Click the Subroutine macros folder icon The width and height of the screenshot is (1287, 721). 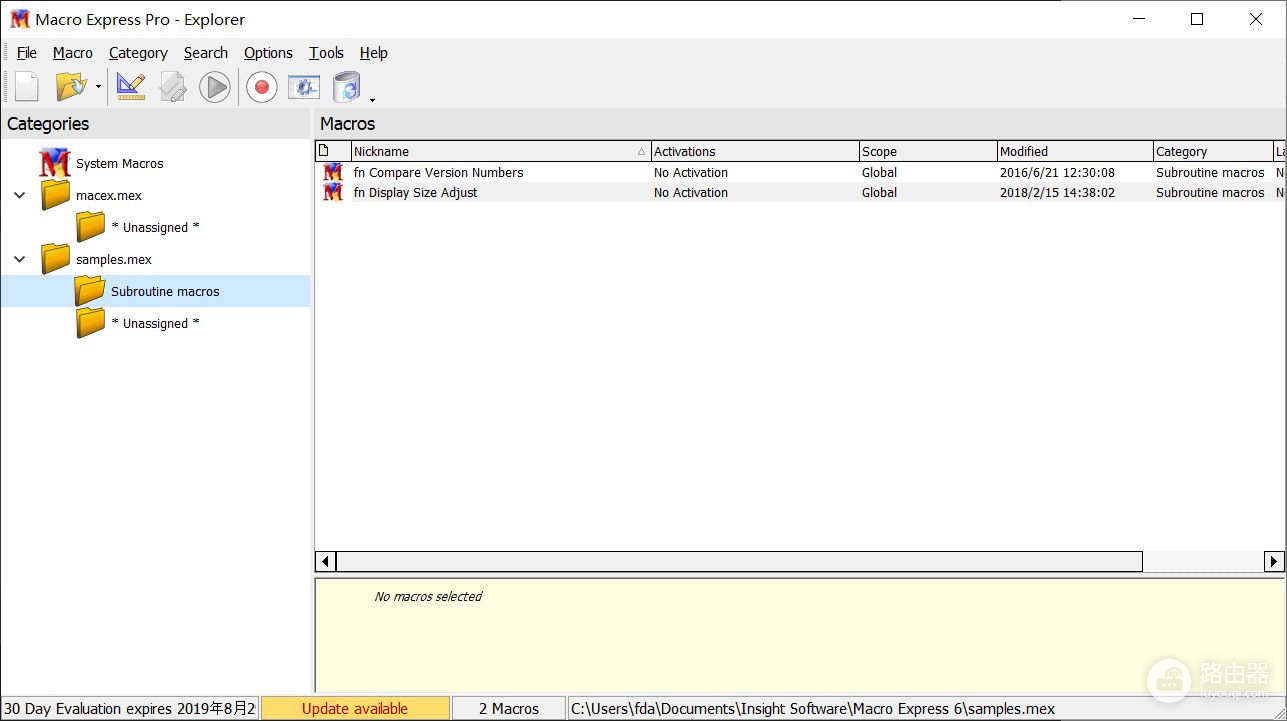90,291
